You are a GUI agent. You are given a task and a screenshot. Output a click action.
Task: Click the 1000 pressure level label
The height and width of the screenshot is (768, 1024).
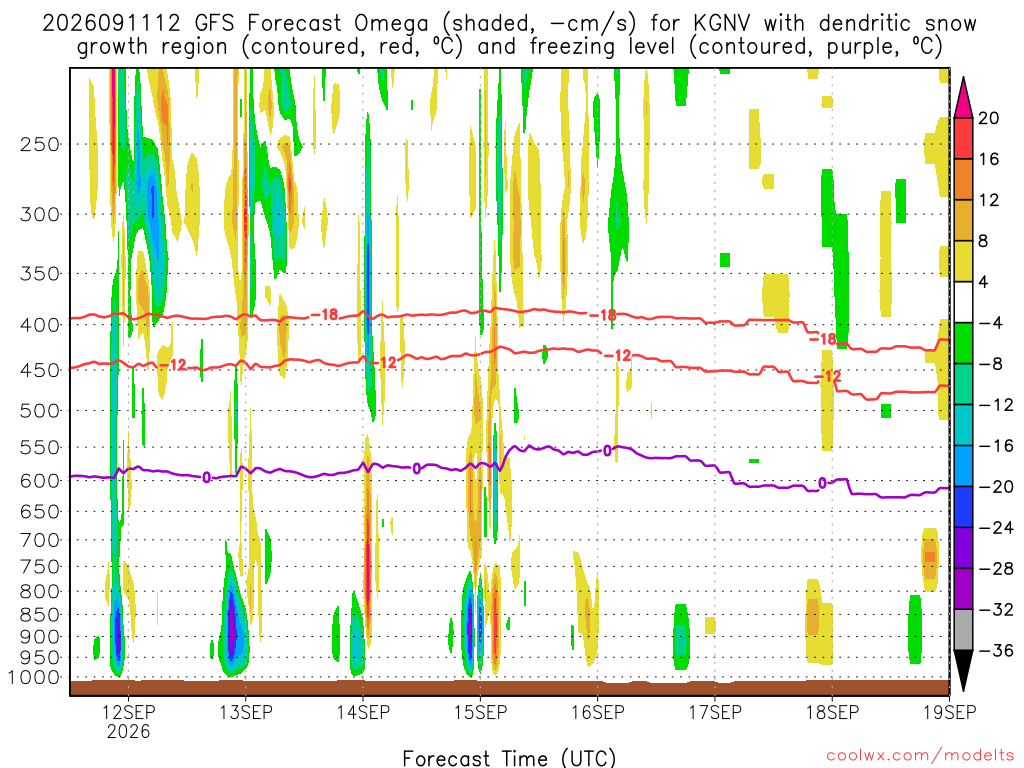pyautogui.click(x=34, y=677)
